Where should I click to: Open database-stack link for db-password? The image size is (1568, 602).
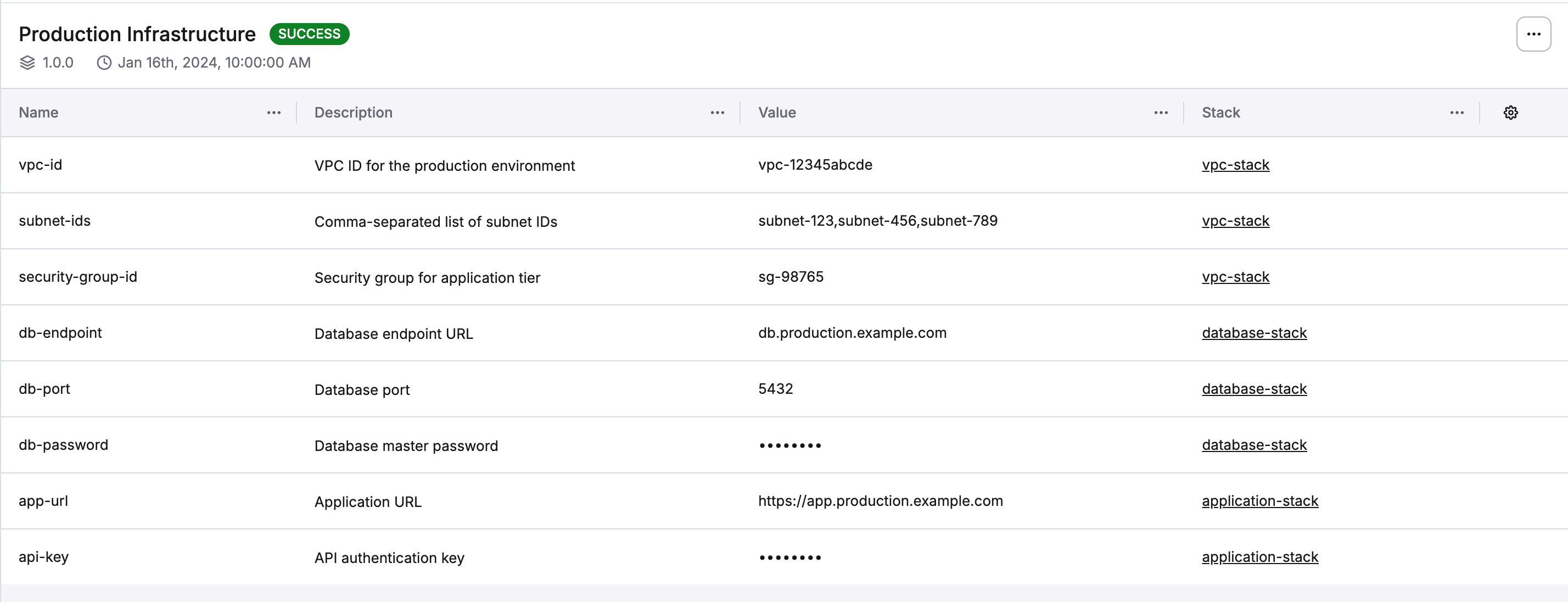(x=1254, y=445)
